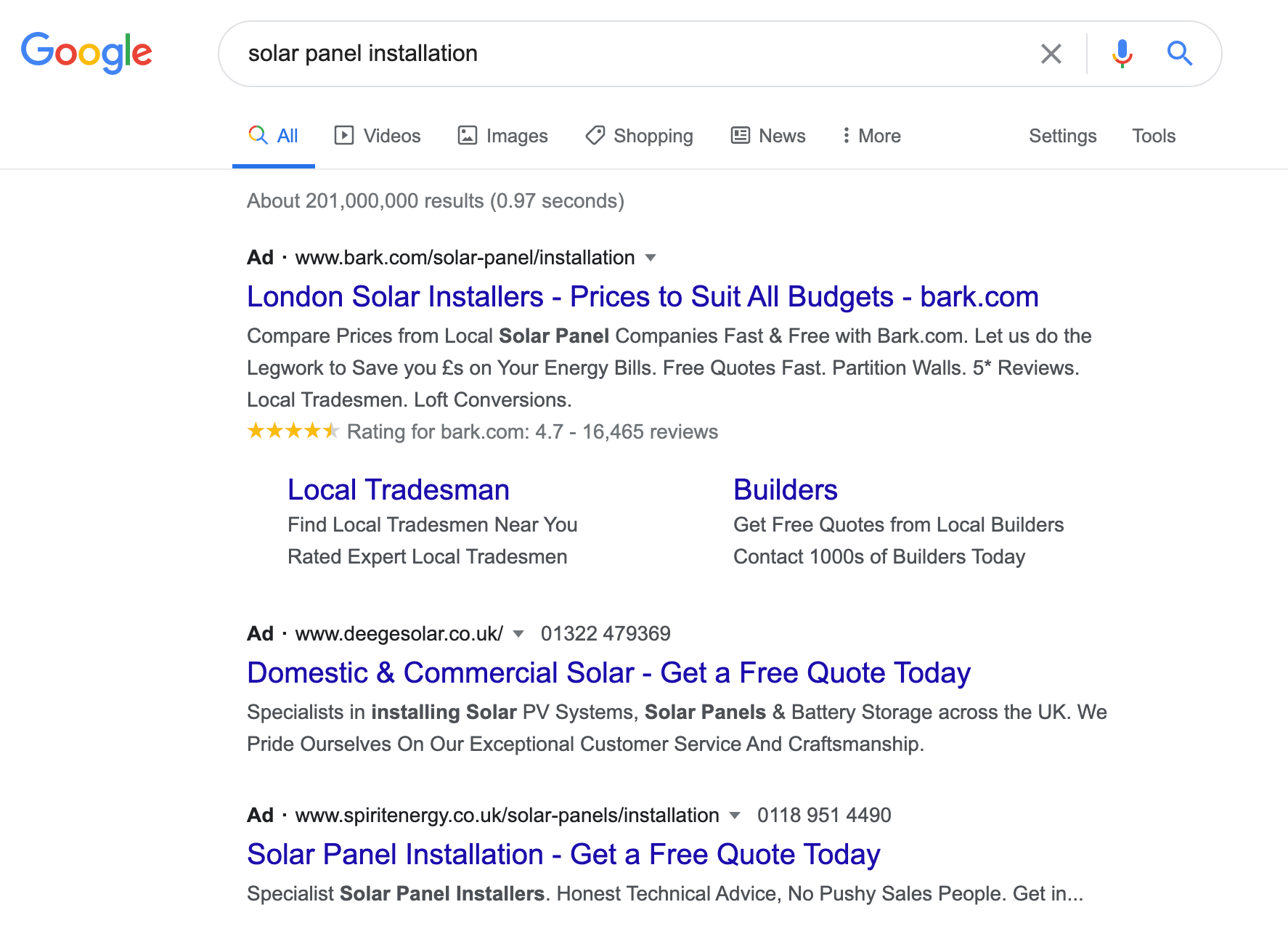Screen dimensions: 1288x947
Task: Click 'Contact 1000s of Builders Today' text
Action: tap(879, 557)
